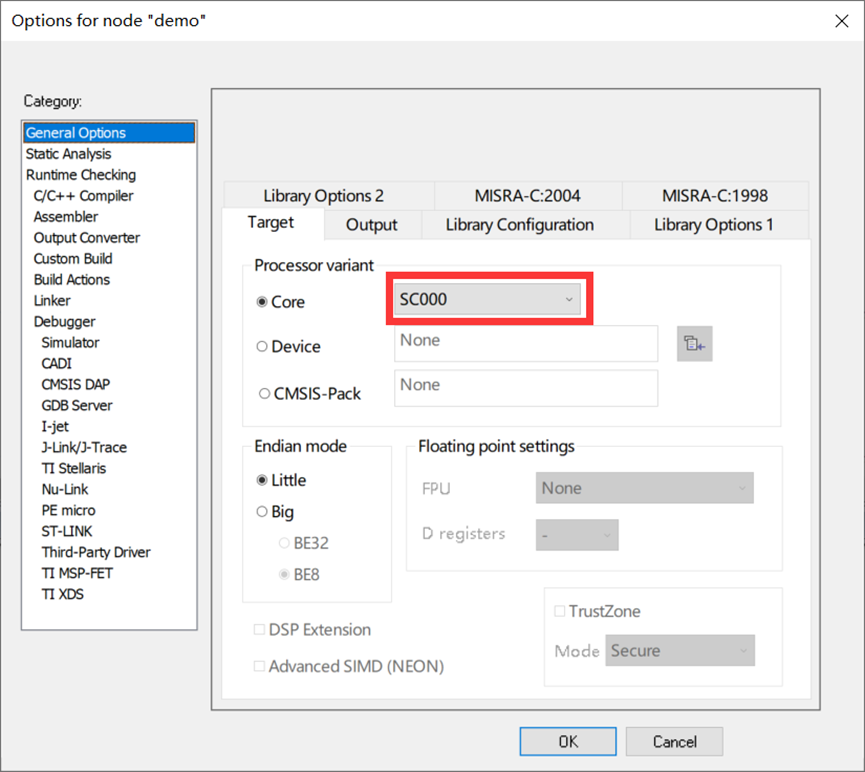Open the Library Configuration tab
The image size is (865, 772).
(x=519, y=225)
